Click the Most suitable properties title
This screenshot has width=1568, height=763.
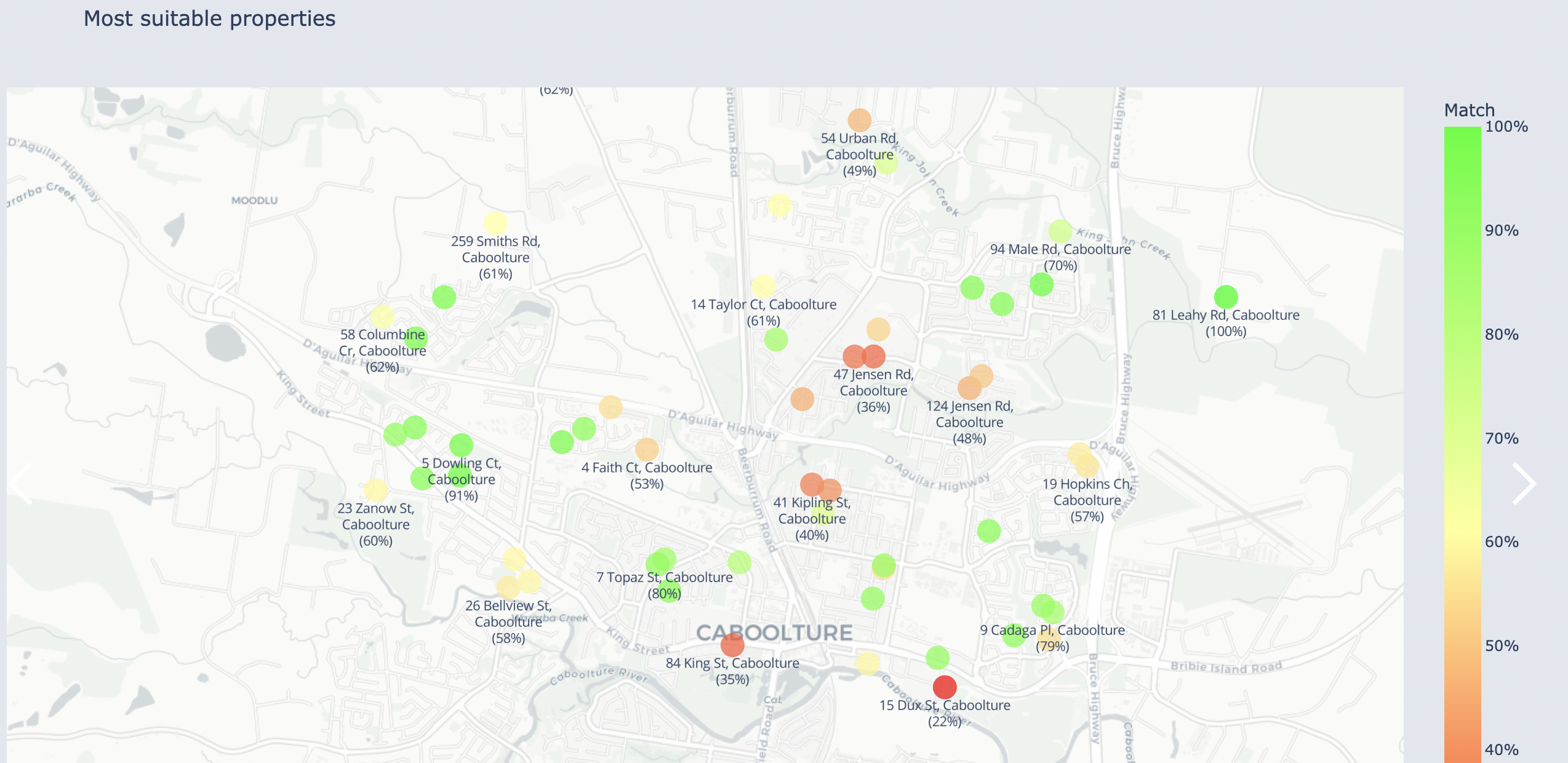coord(209,19)
